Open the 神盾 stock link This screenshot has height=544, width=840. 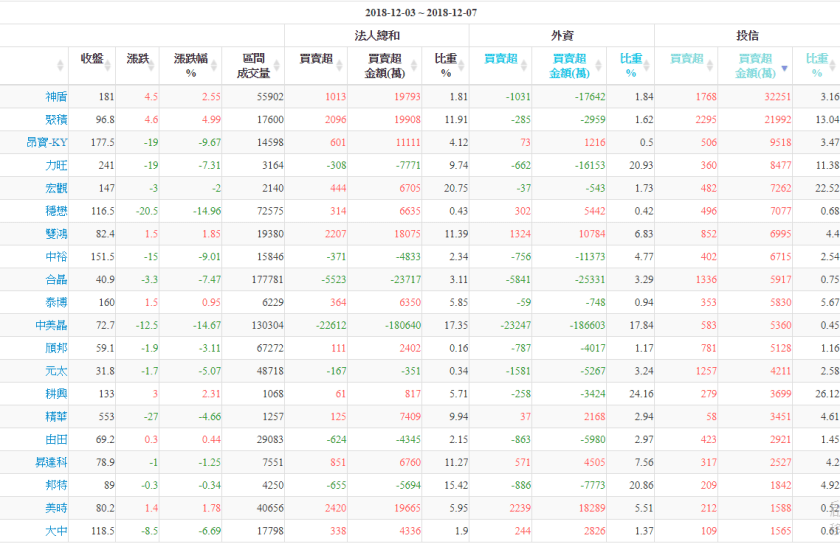point(56,97)
